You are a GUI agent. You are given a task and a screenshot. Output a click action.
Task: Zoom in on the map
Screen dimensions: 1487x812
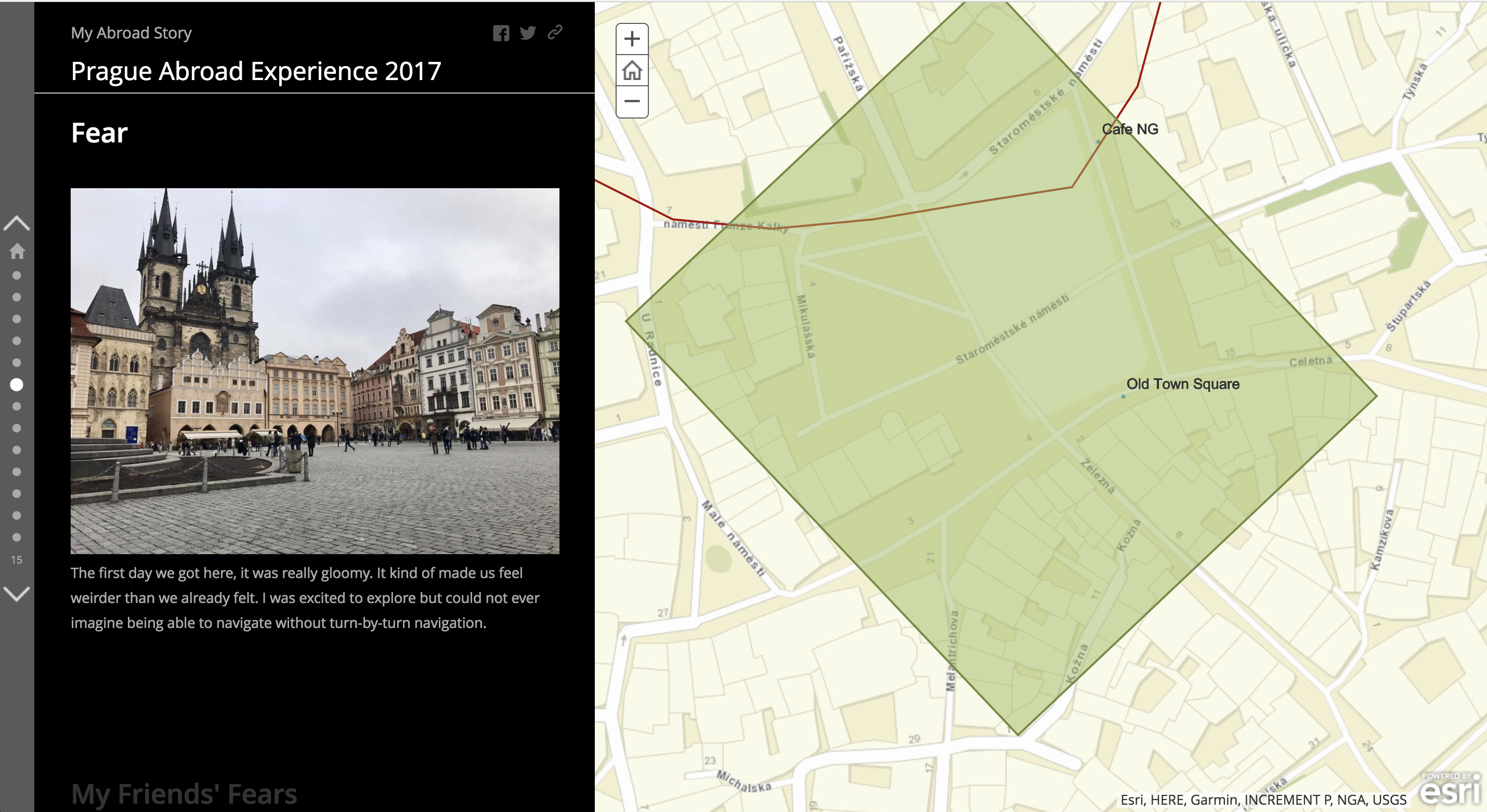click(x=632, y=39)
